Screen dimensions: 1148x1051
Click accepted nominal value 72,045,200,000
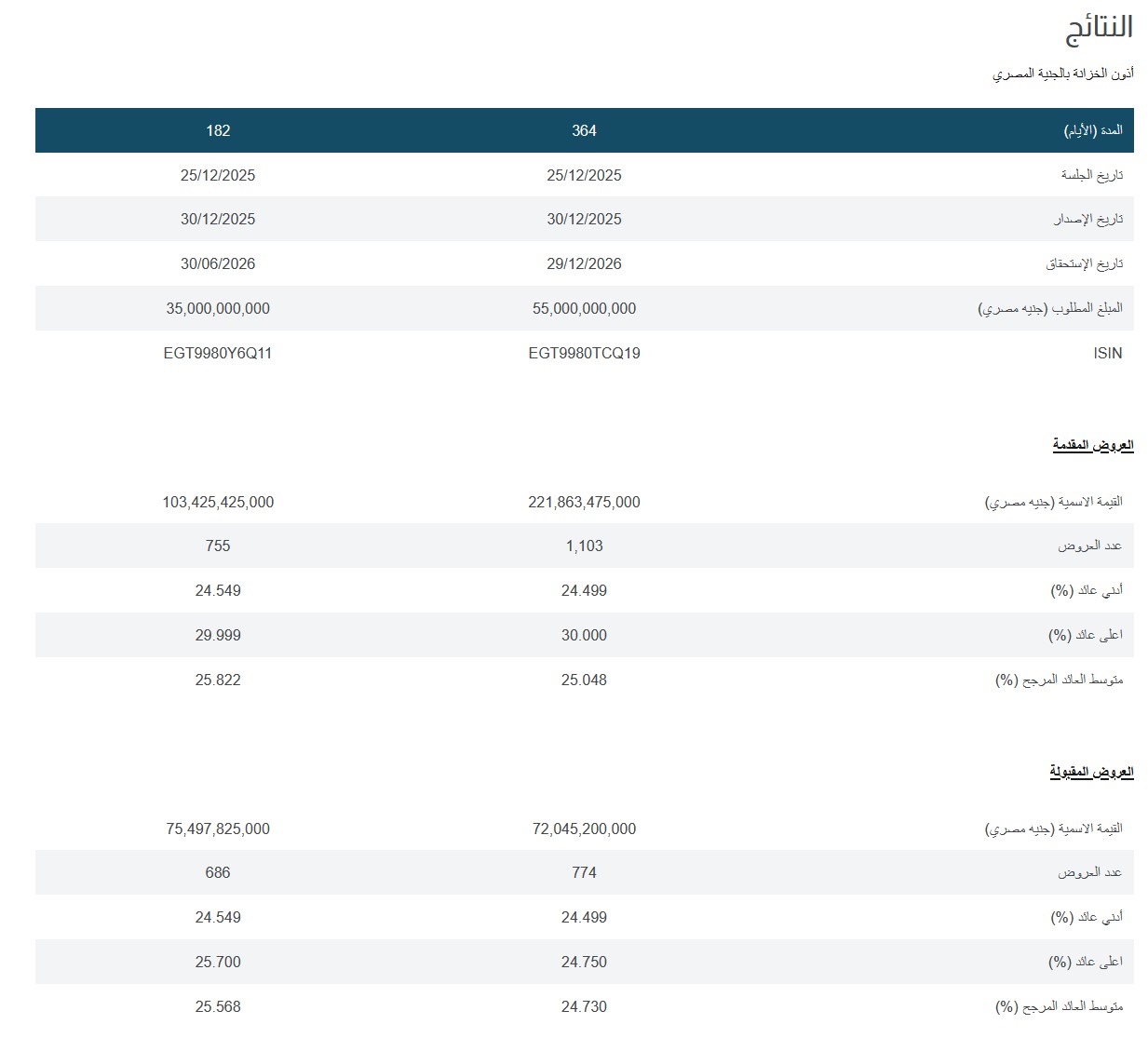point(584,829)
